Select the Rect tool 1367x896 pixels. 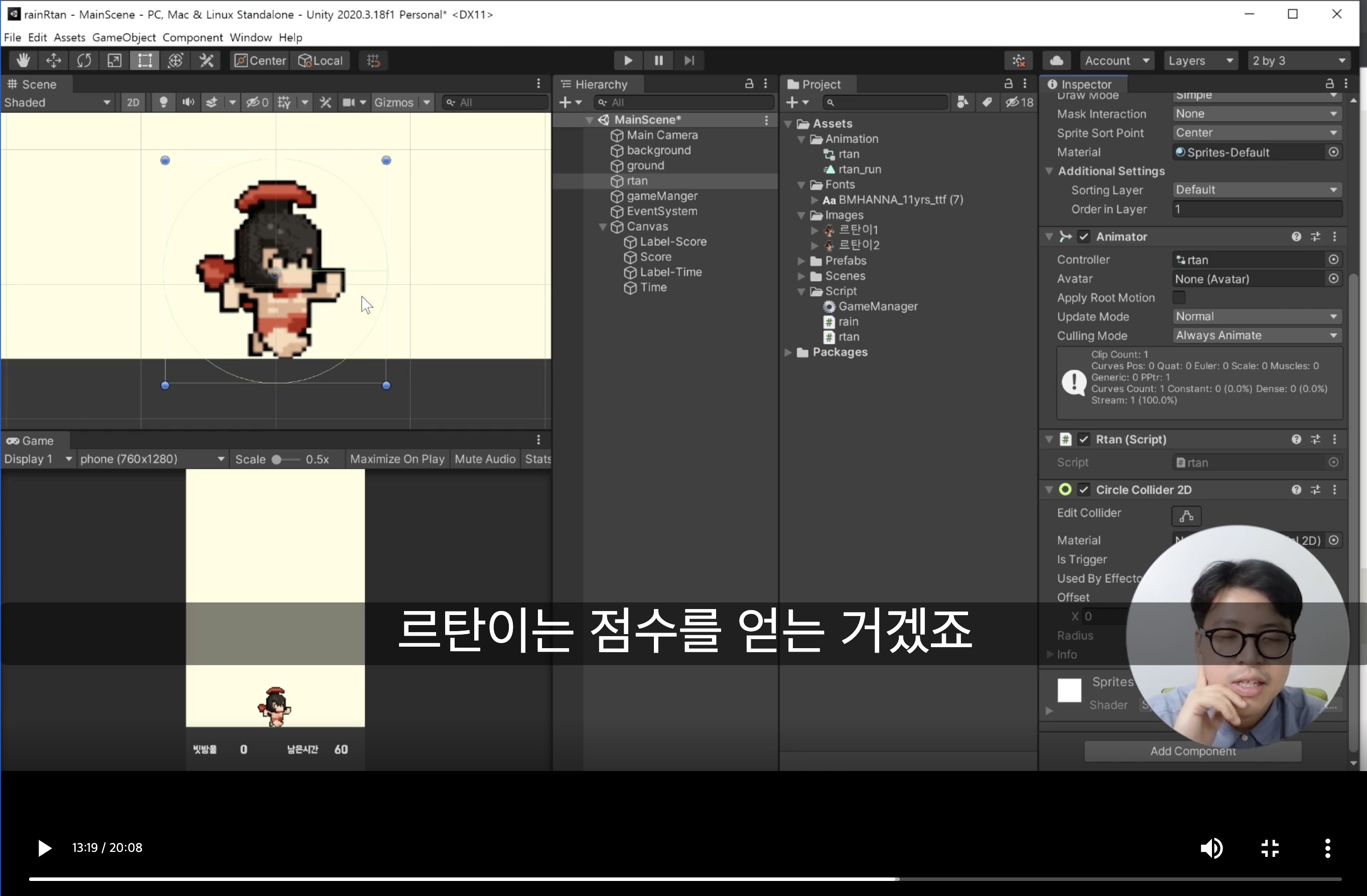(x=145, y=60)
